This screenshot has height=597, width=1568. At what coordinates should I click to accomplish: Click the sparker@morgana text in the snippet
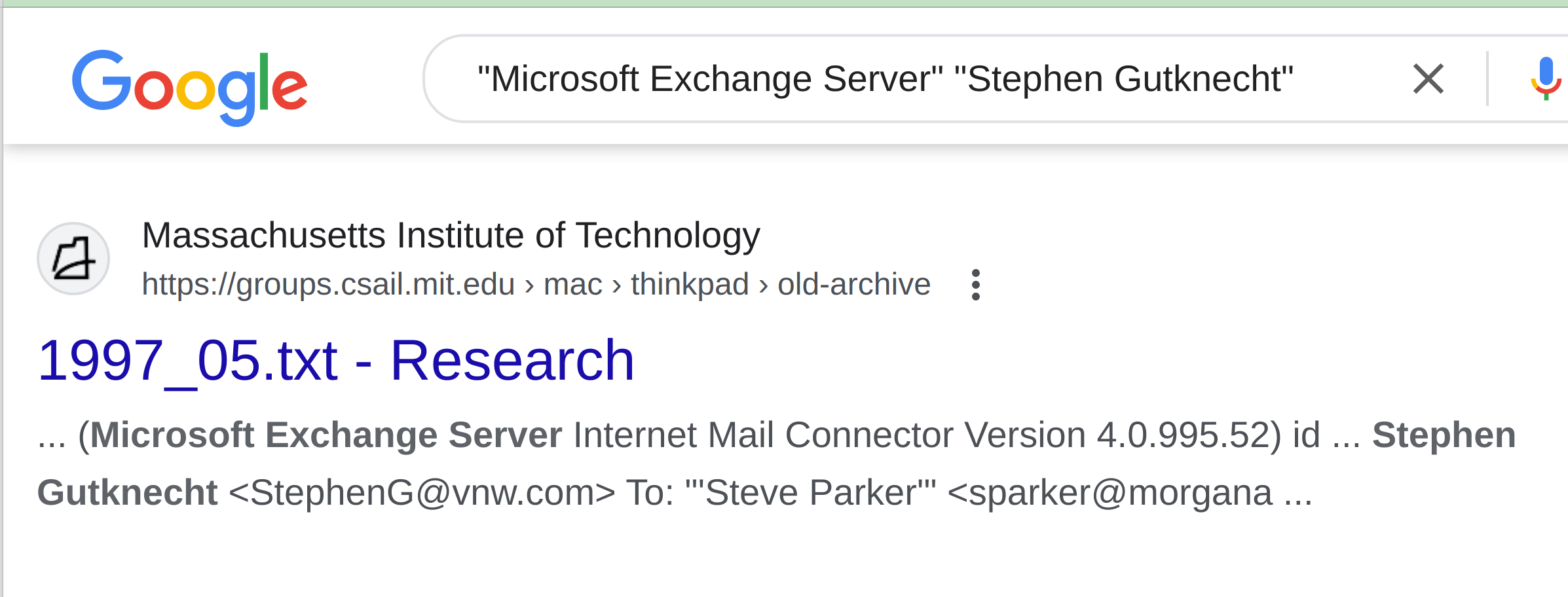1110,493
